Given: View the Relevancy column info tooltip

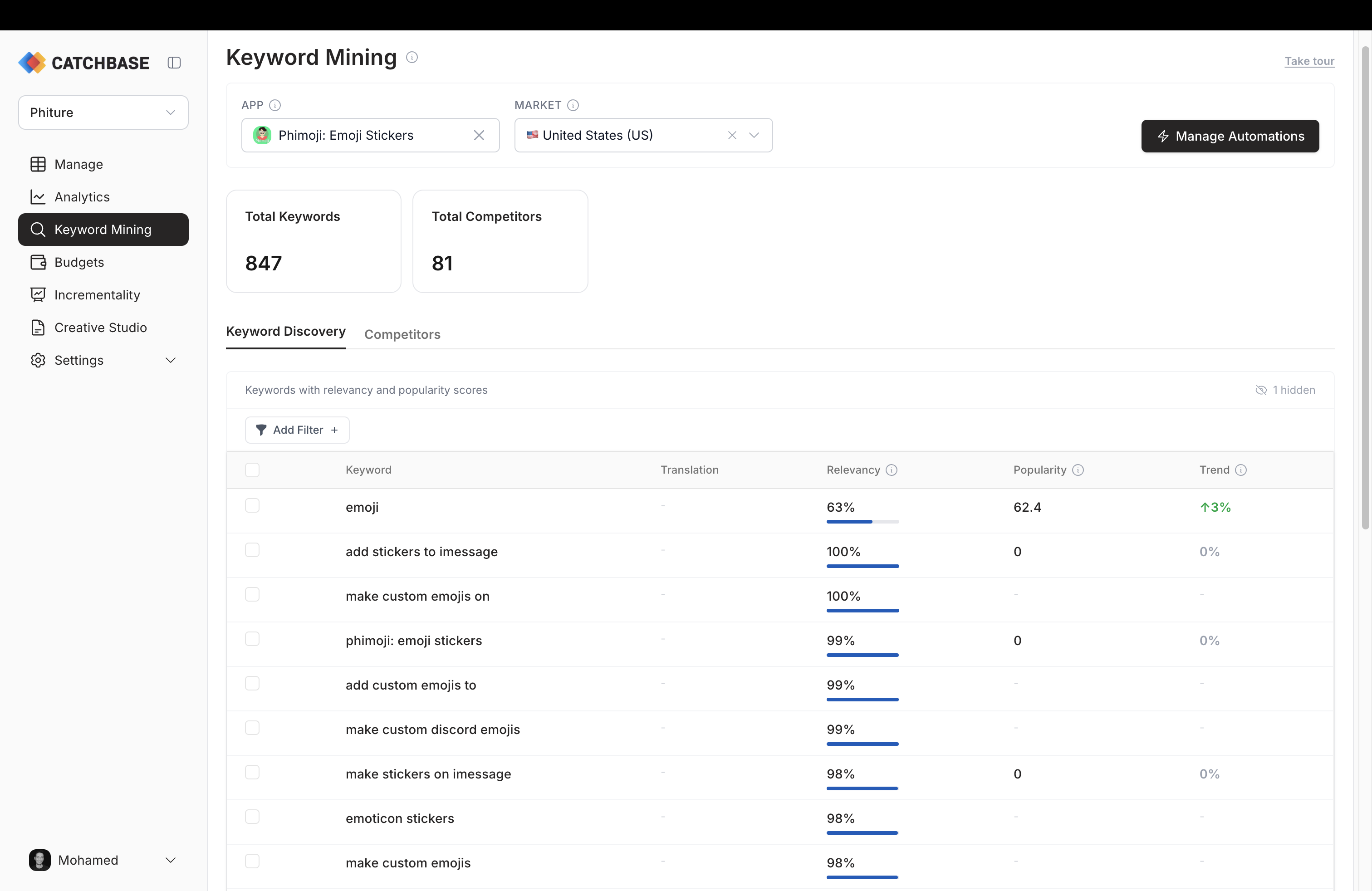Looking at the screenshot, I should pos(892,470).
